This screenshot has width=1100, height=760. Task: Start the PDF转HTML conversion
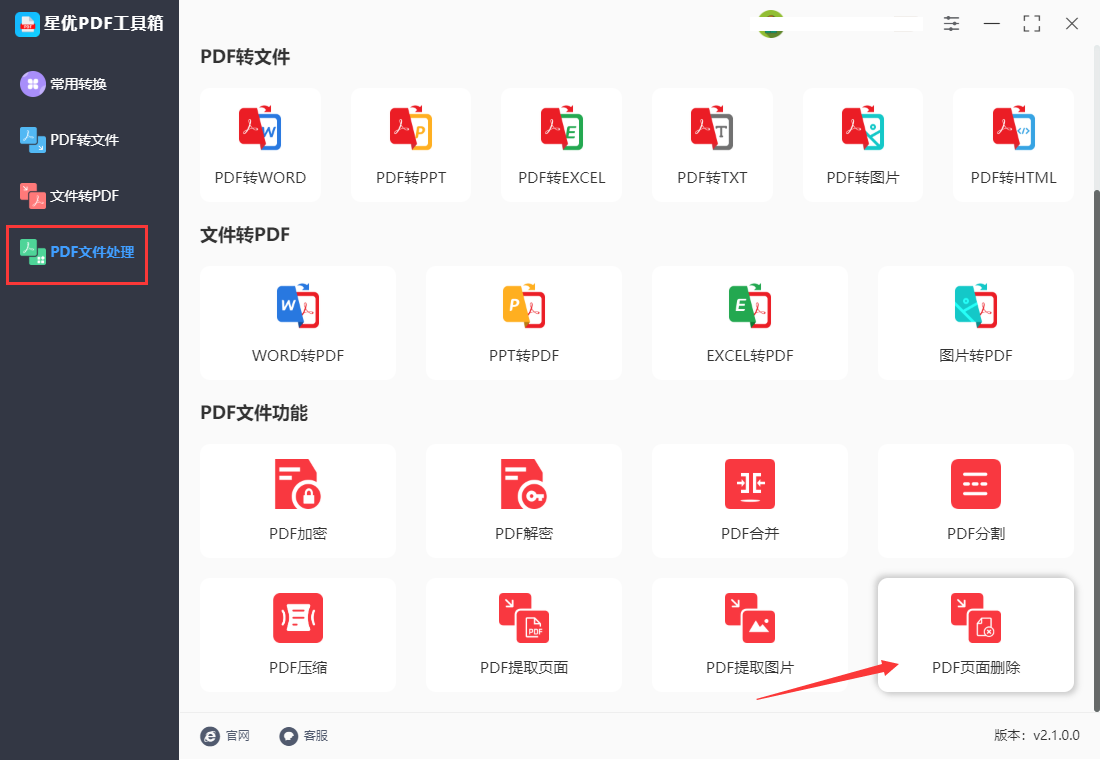[x=1013, y=145]
